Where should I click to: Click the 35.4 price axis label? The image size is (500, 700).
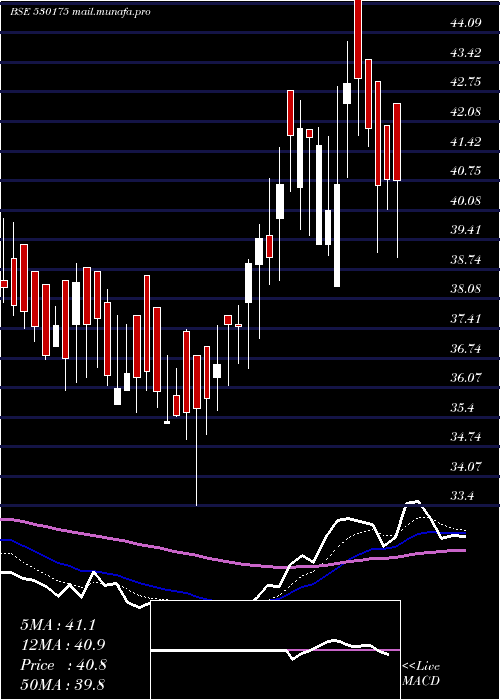click(462, 408)
